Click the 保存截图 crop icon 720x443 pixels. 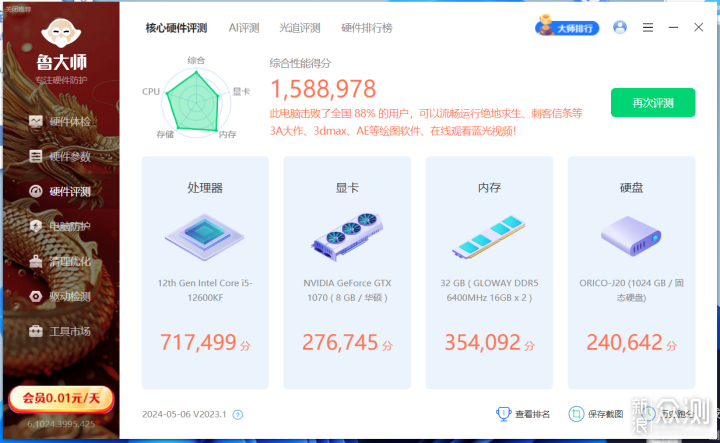coord(576,414)
